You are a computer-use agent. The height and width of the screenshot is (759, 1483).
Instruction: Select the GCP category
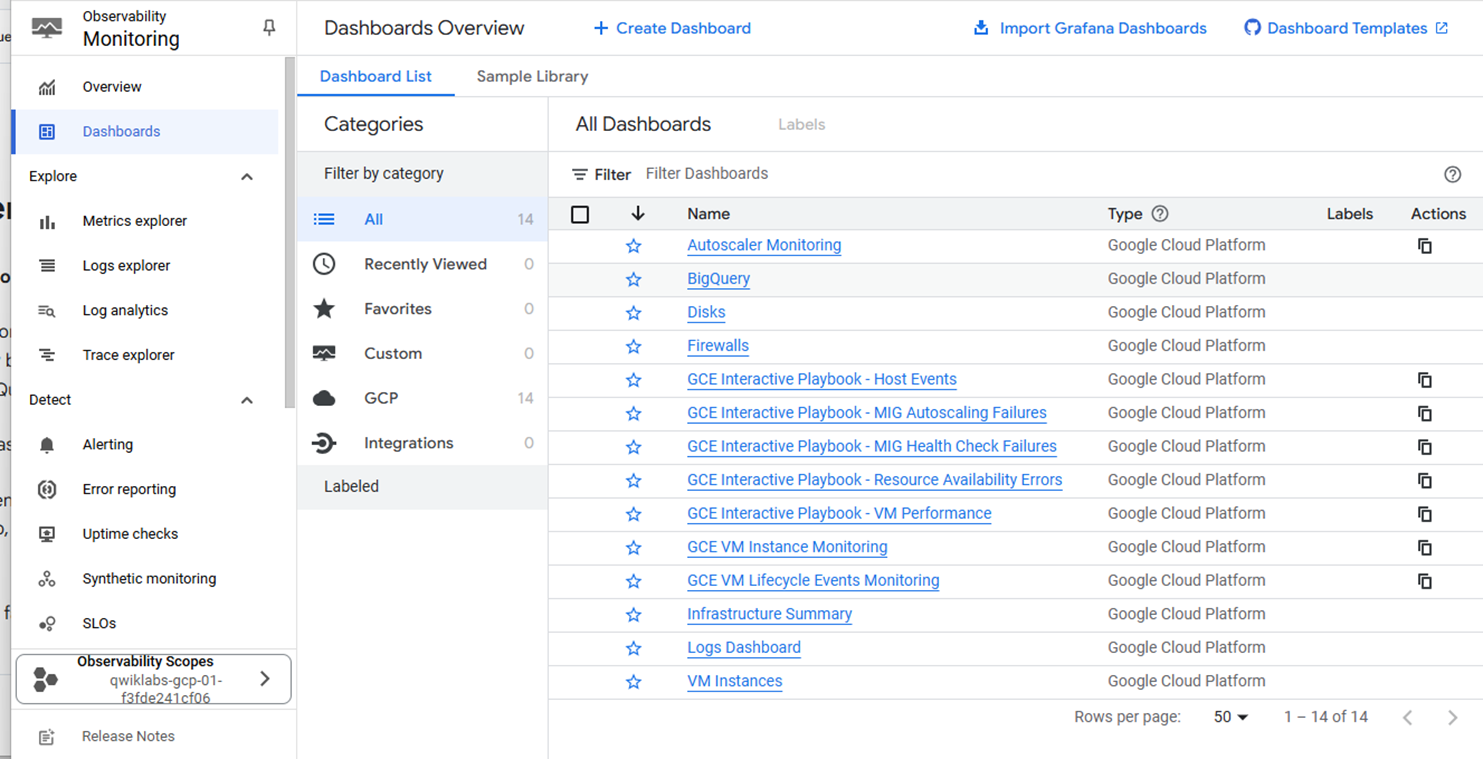click(381, 398)
